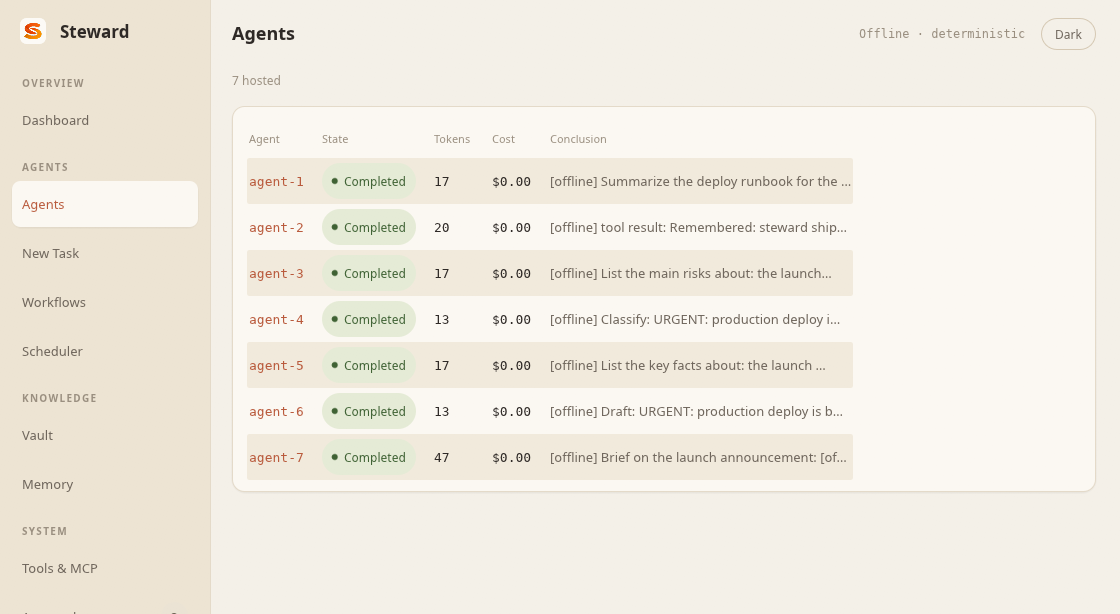
Task: Open agent-6 link
Action: 276,412
